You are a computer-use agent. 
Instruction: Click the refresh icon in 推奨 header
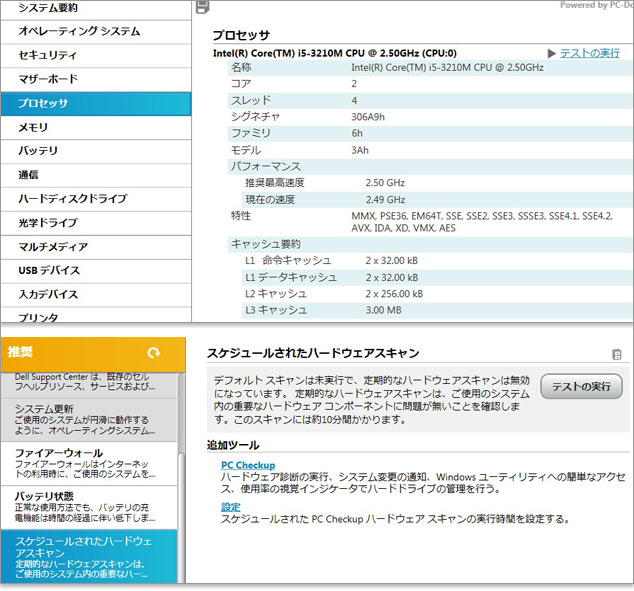(153, 353)
